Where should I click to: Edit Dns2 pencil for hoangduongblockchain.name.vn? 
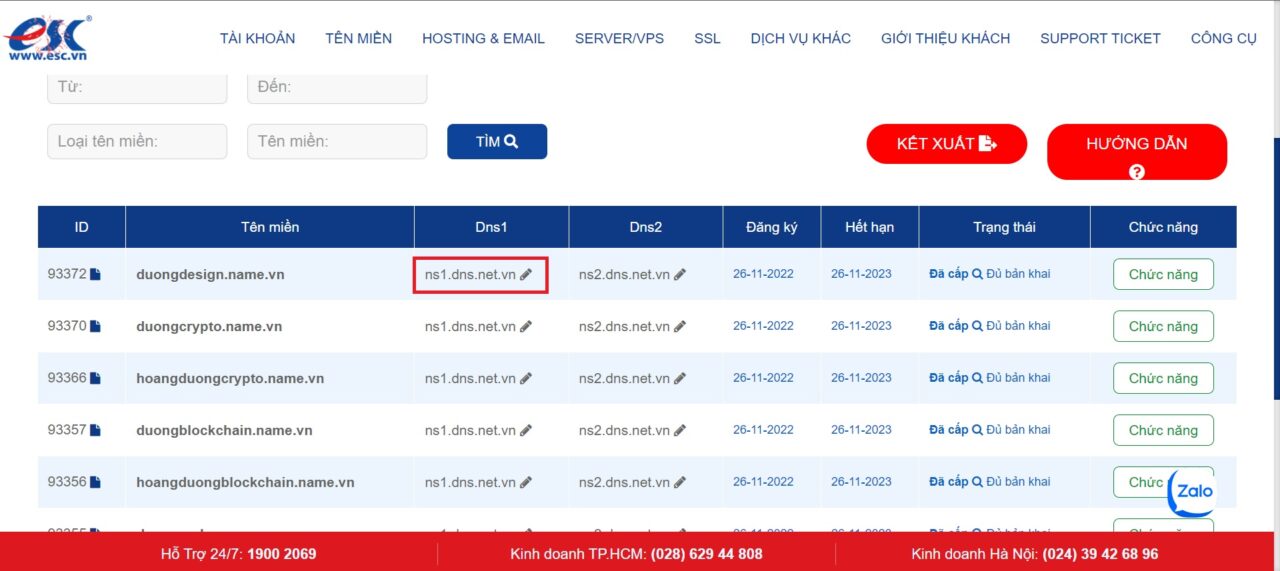coord(680,483)
